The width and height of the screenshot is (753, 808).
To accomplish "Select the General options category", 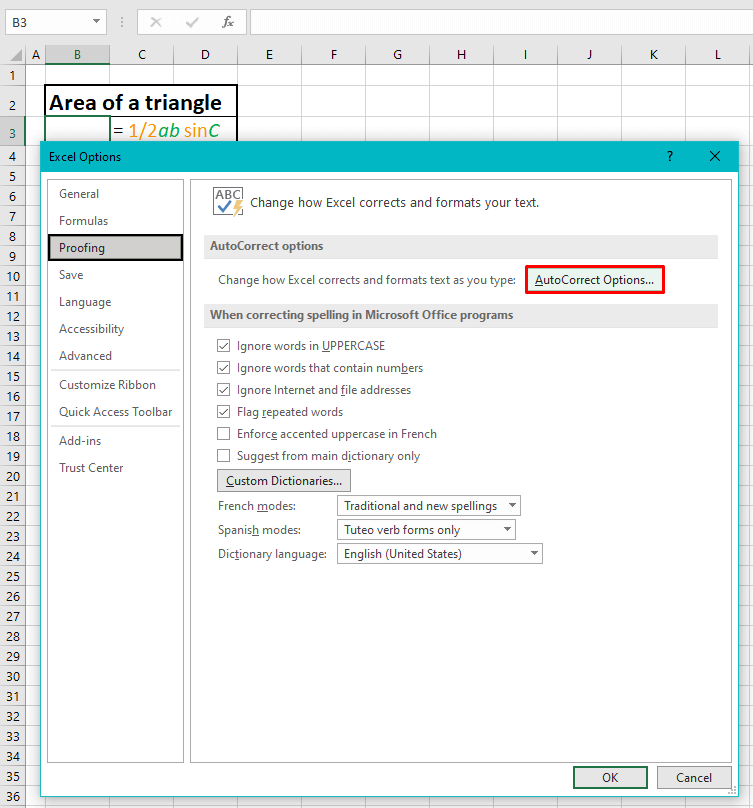I will click(115, 194).
